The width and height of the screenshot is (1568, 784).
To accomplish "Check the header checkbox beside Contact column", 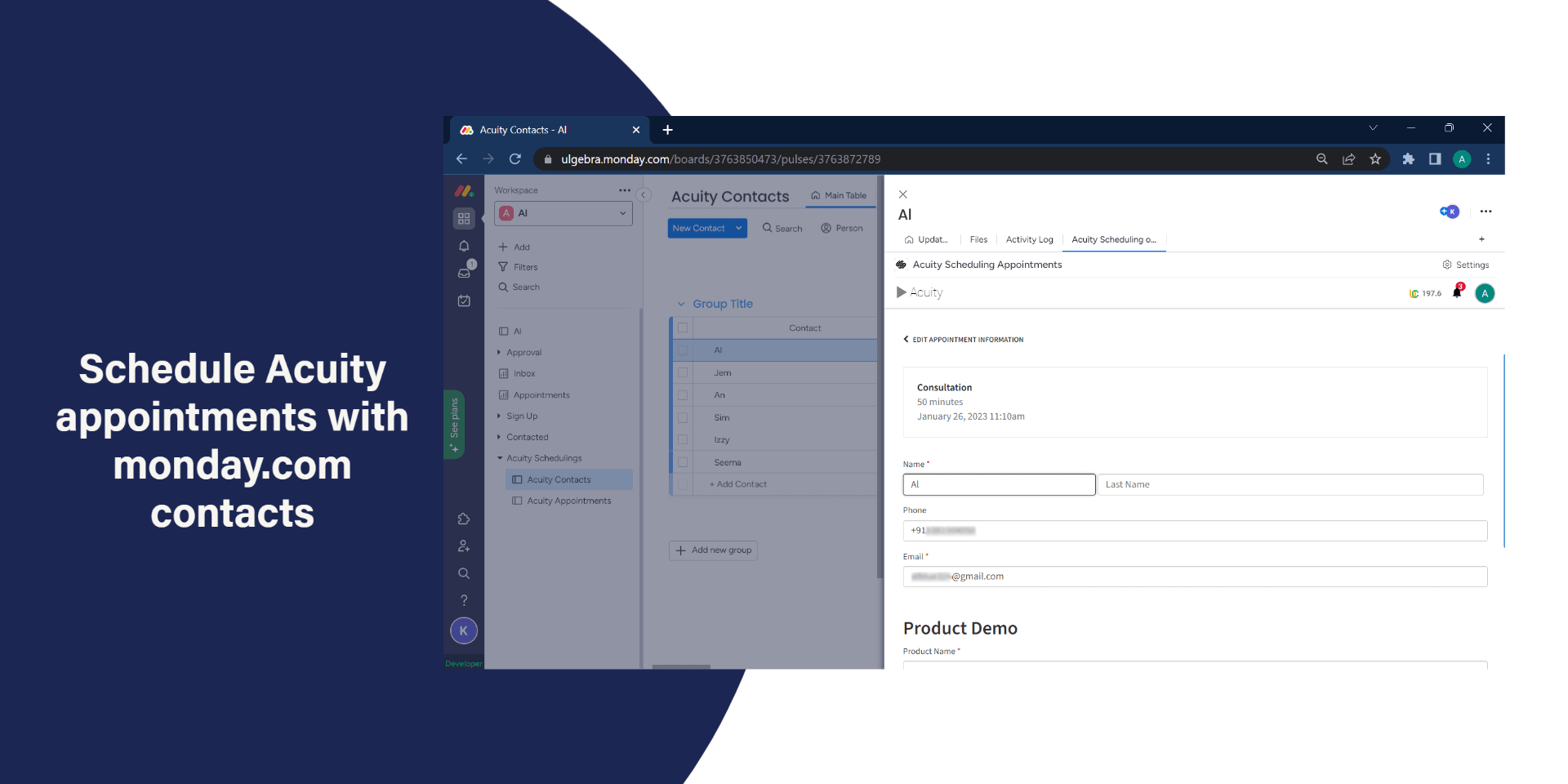I will [x=683, y=328].
